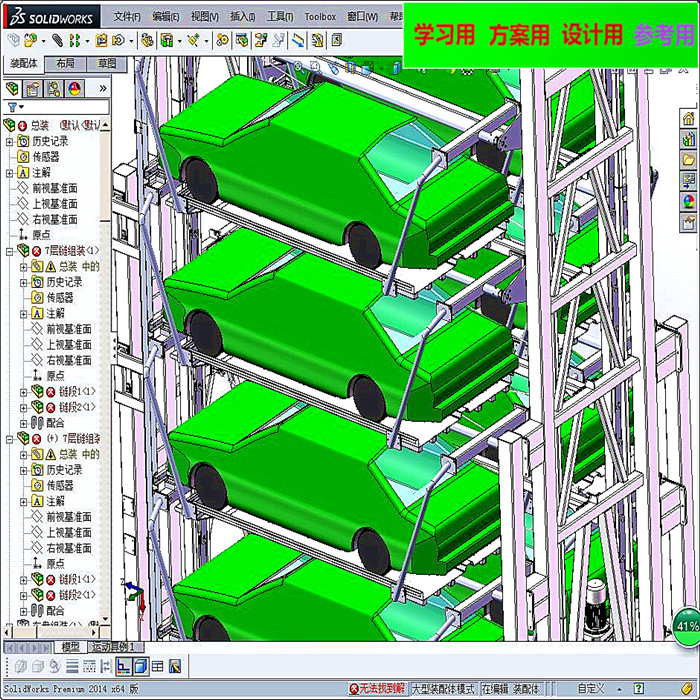The image size is (700, 700).
Task: Select the Move Component tool
Action: click(118, 41)
